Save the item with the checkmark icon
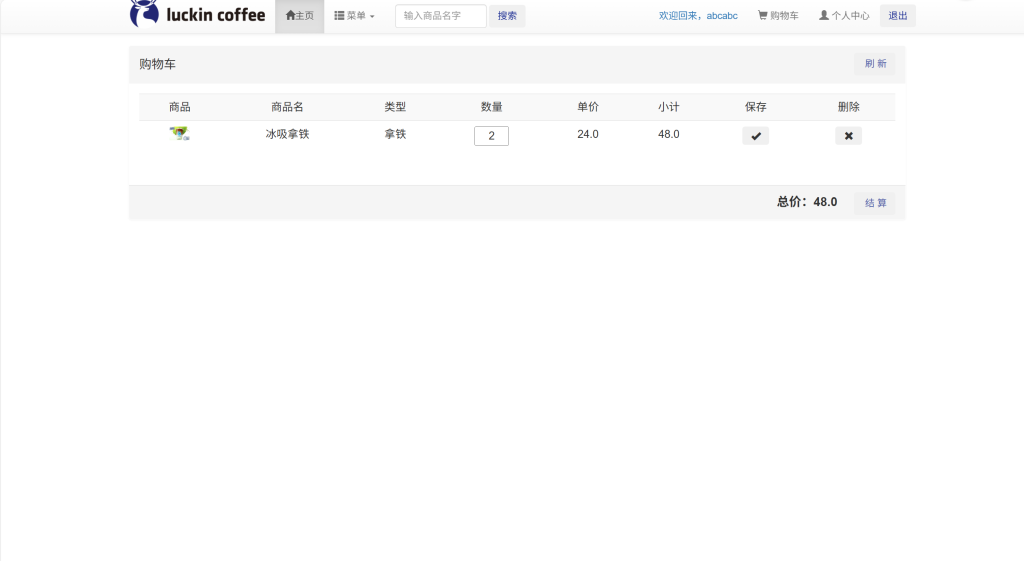 click(756, 136)
